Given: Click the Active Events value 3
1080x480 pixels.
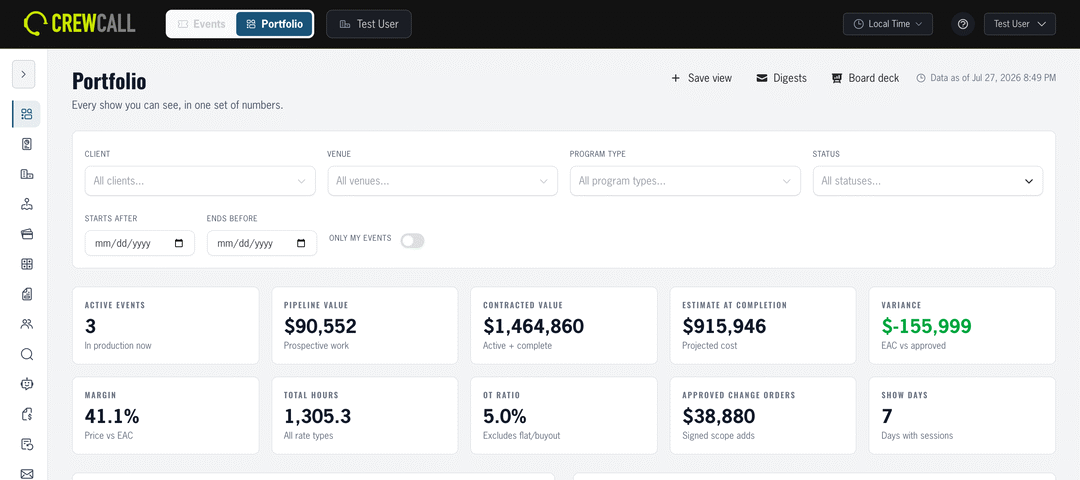Looking at the screenshot, I should [x=90, y=326].
